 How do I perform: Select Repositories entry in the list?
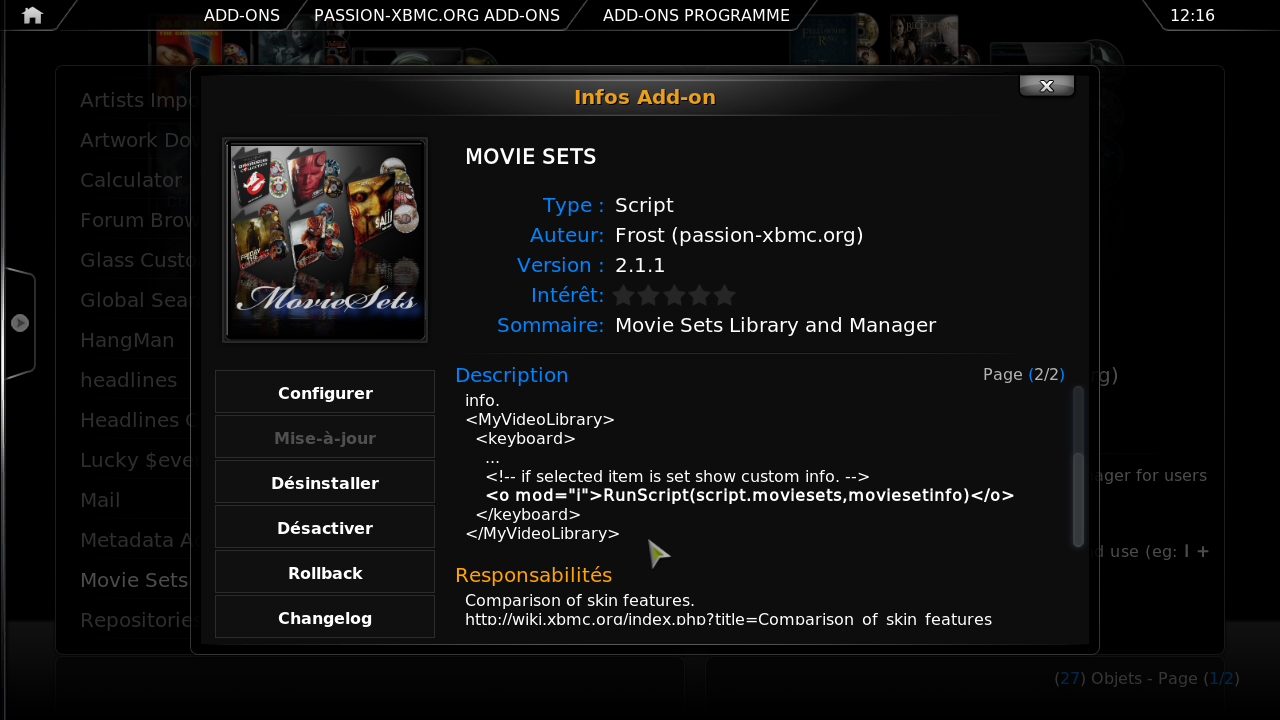(x=135, y=620)
